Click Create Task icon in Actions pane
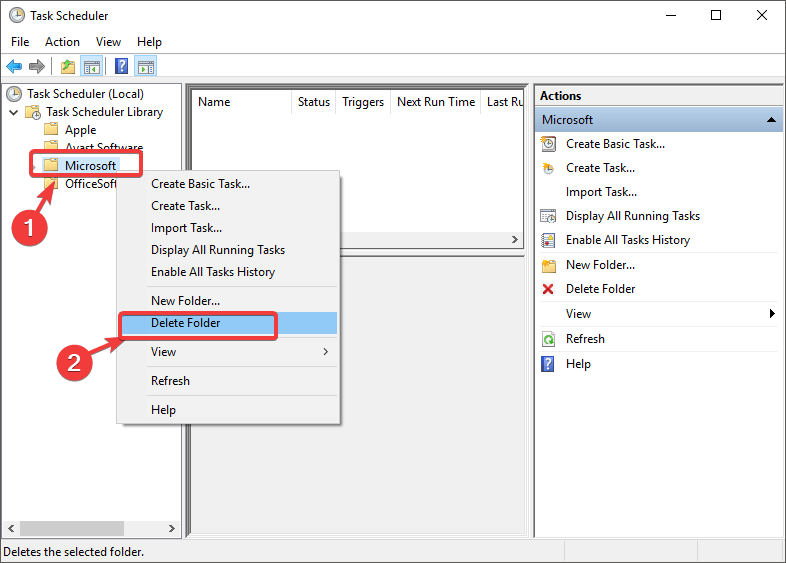 [x=548, y=168]
